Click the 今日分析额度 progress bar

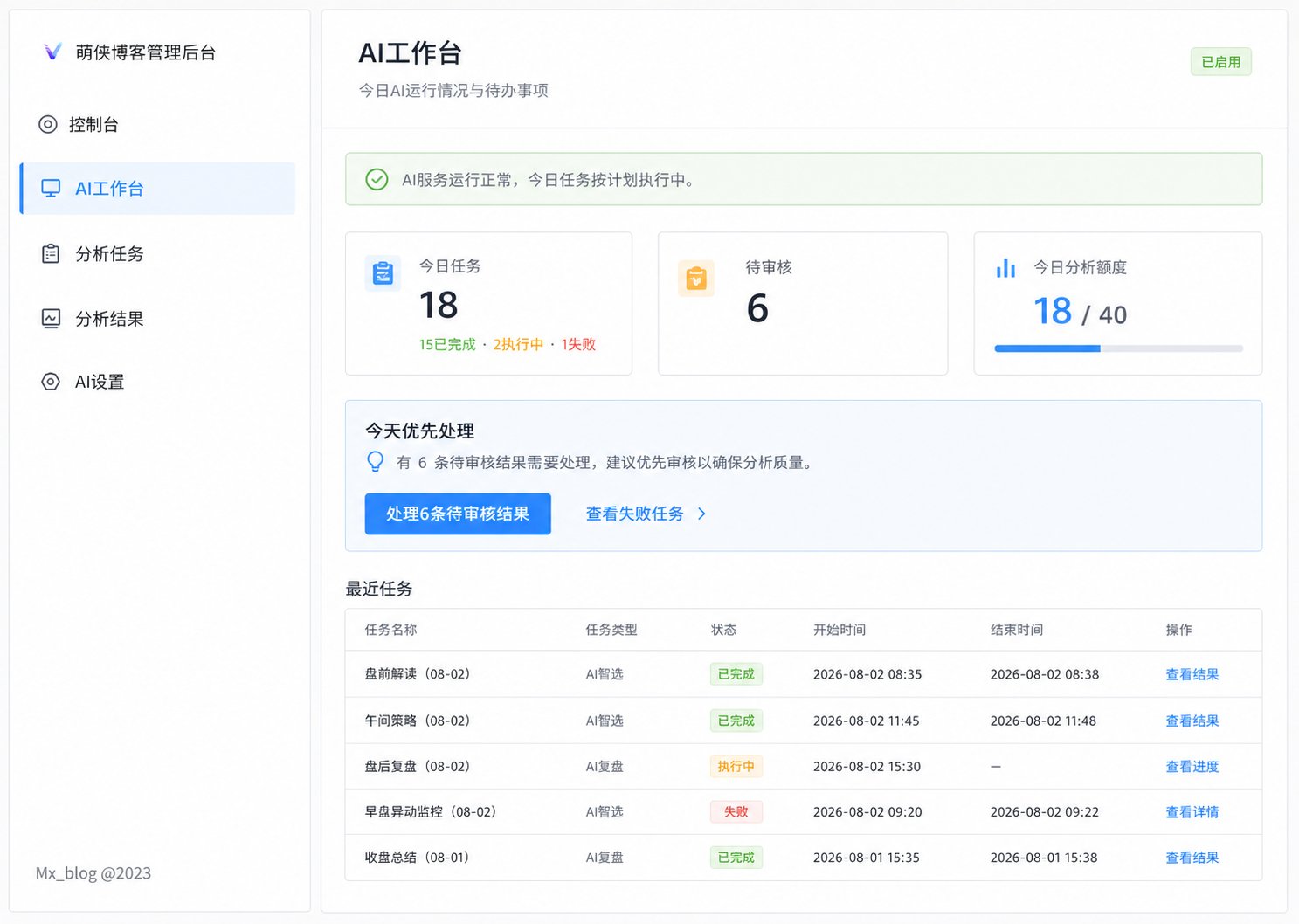(x=1118, y=348)
